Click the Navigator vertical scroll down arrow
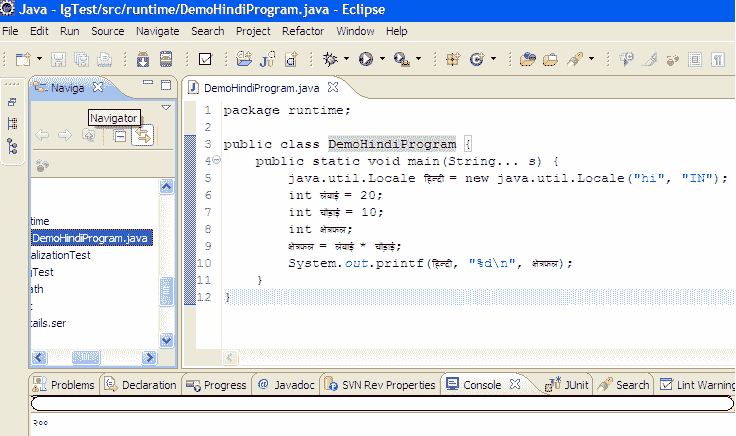This screenshot has height=436, width=736. (167, 340)
